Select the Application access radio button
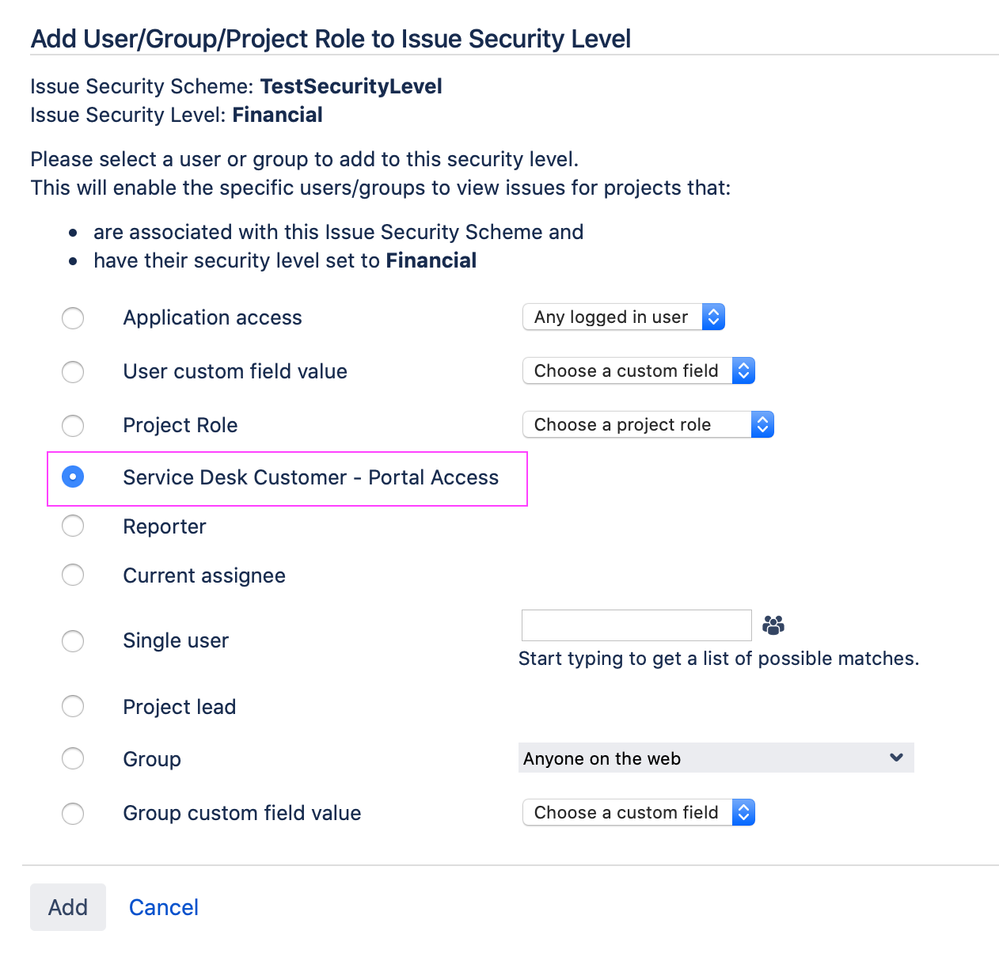Screen dimensions: 999x961 (x=73, y=318)
